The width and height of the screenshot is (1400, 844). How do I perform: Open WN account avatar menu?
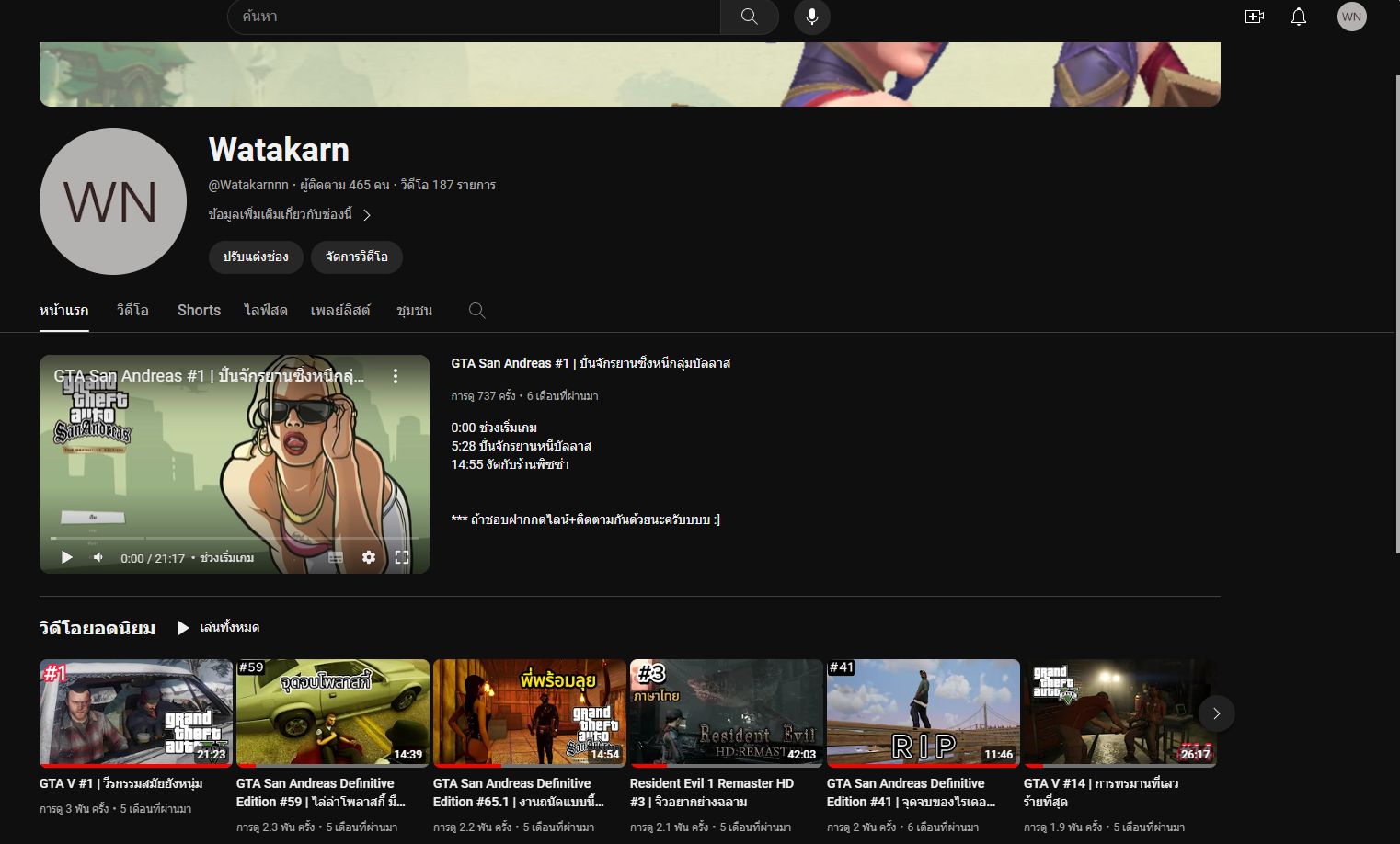tap(1350, 17)
